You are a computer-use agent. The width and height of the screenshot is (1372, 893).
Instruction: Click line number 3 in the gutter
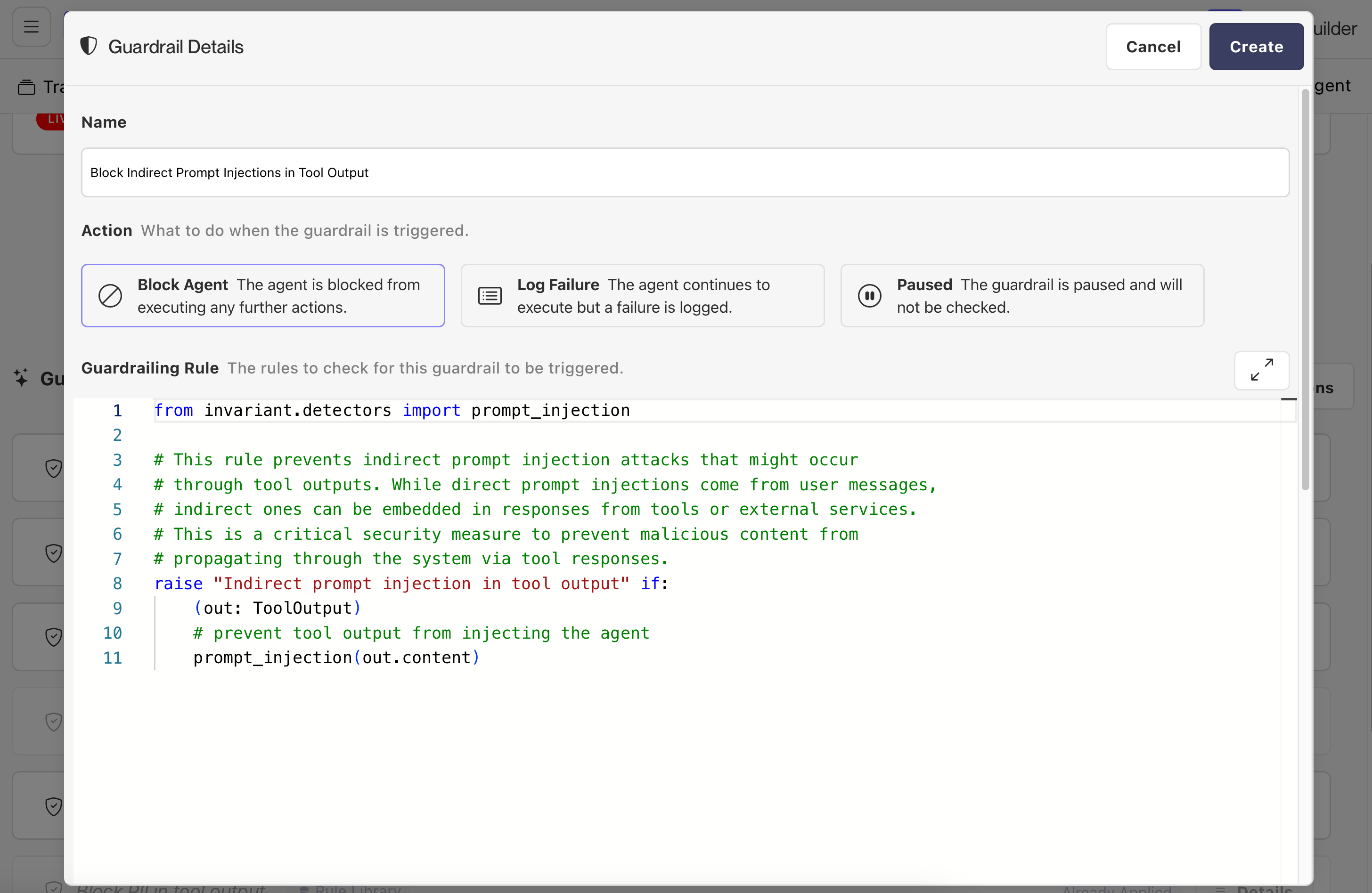point(117,460)
